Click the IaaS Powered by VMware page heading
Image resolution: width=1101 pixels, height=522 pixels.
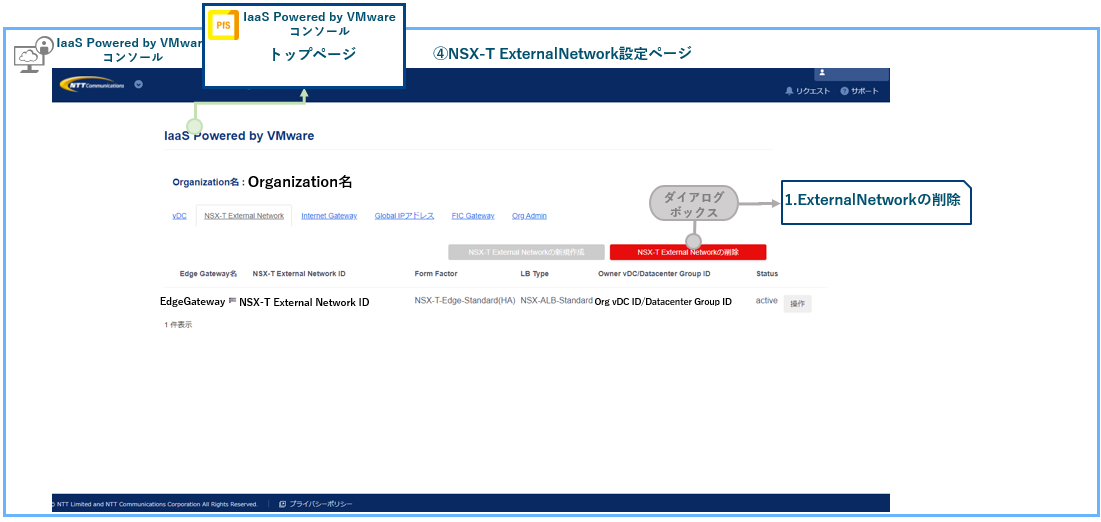pyautogui.click(x=239, y=136)
